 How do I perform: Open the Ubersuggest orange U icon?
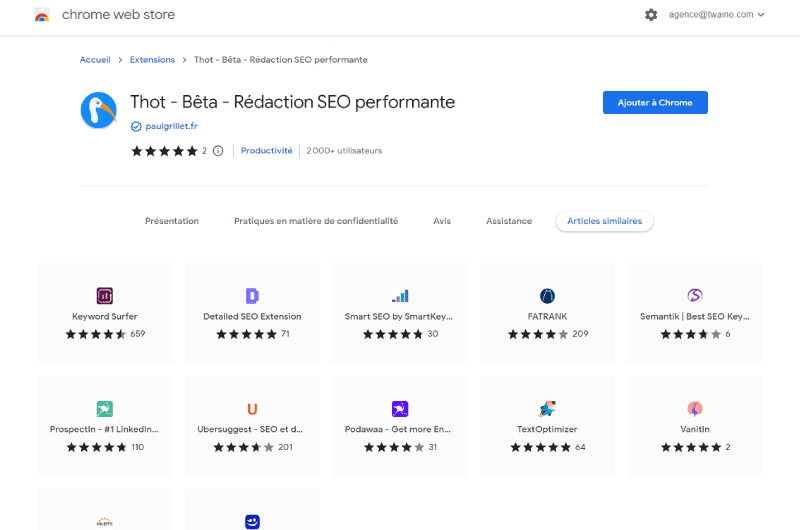(x=252, y=409)
